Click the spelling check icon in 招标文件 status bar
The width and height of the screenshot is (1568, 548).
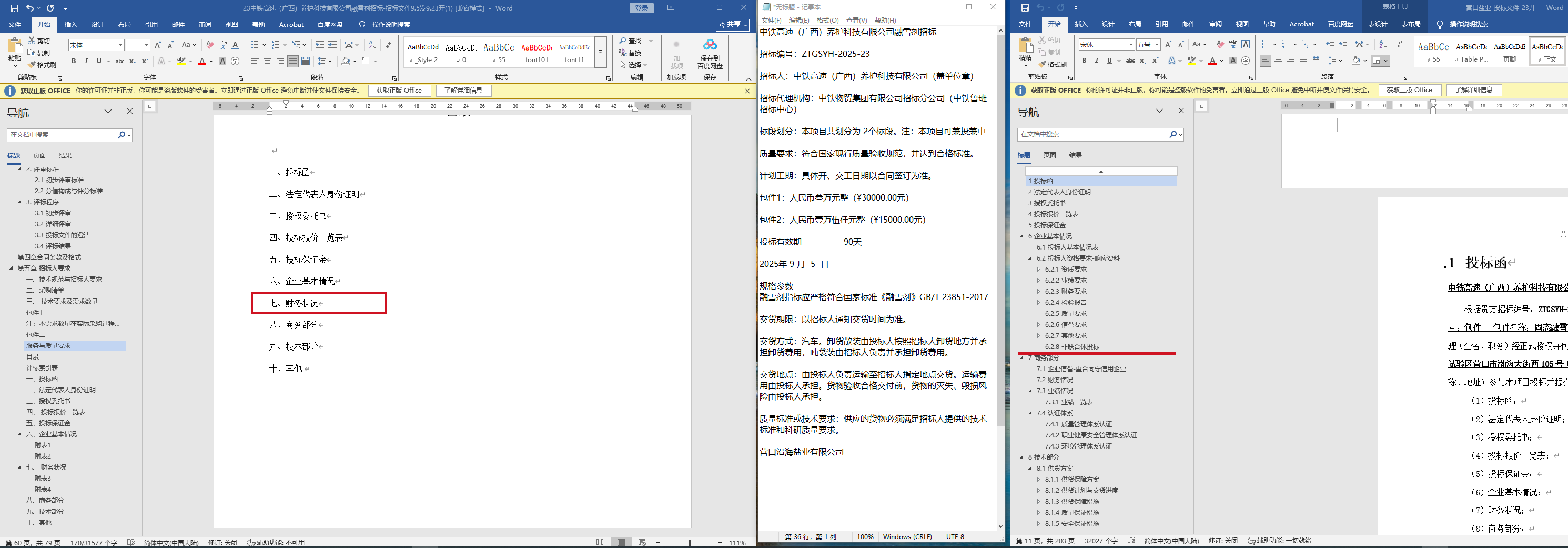(x=131, y=543)
